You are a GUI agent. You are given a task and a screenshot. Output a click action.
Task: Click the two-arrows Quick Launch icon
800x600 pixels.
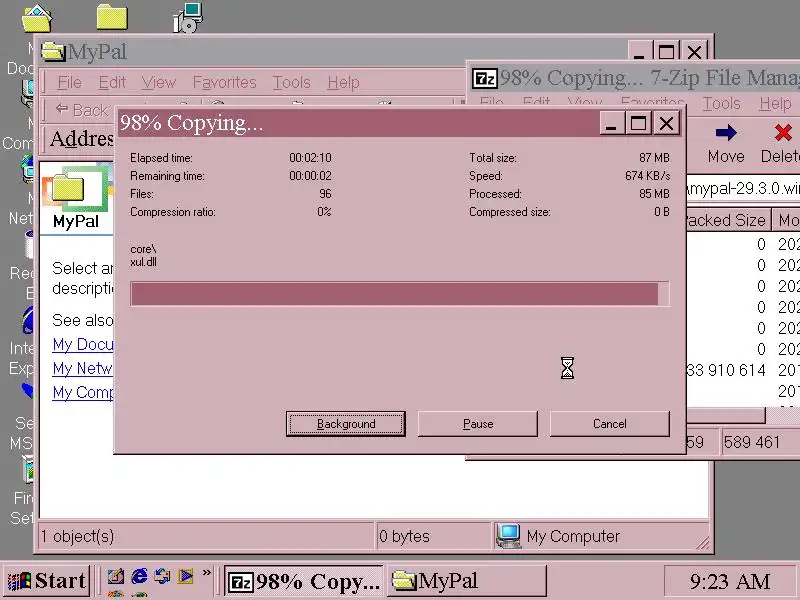[162, 577]
